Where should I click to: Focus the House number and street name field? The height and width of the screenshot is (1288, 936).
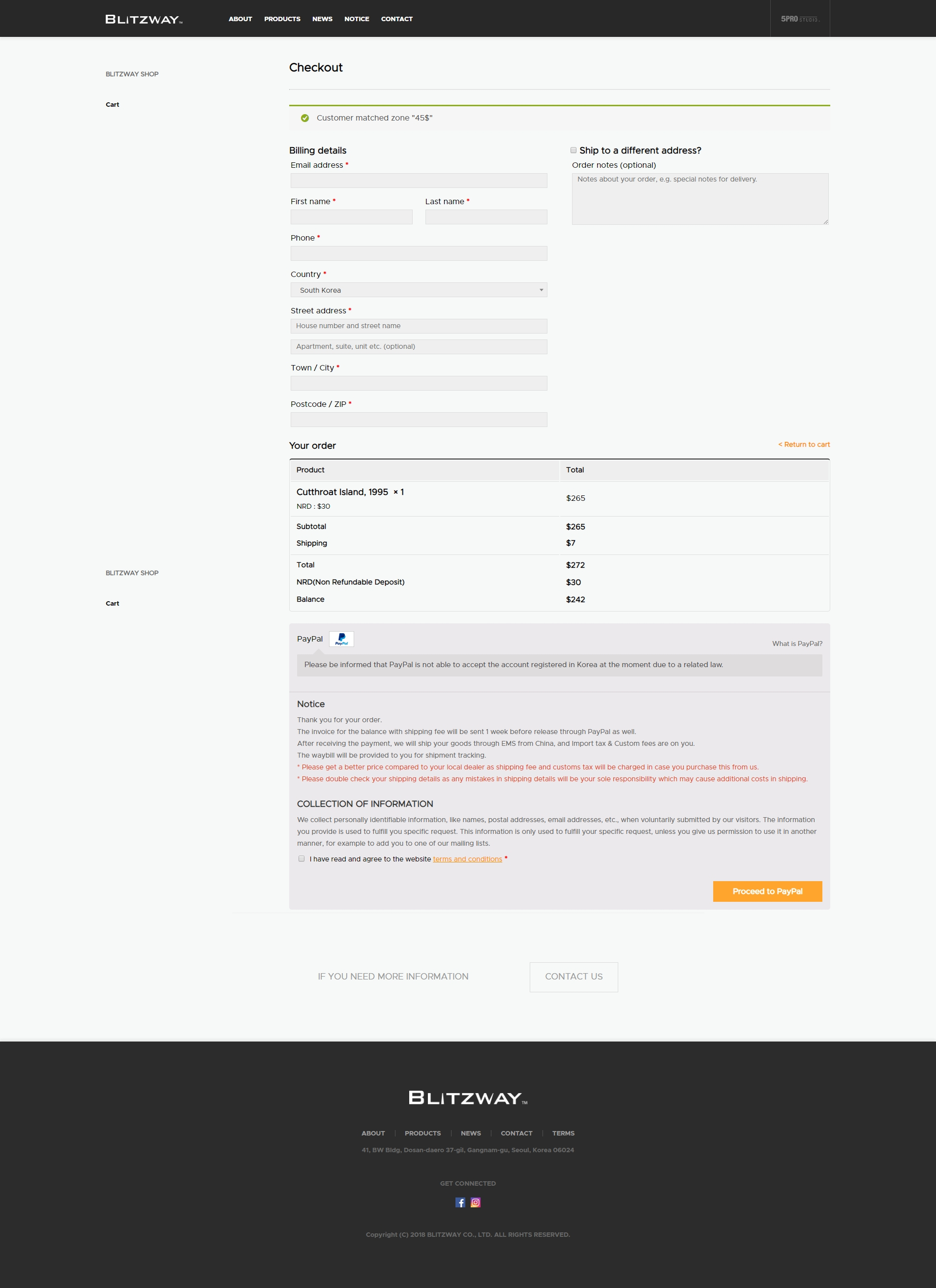click(x=419, y=326)
